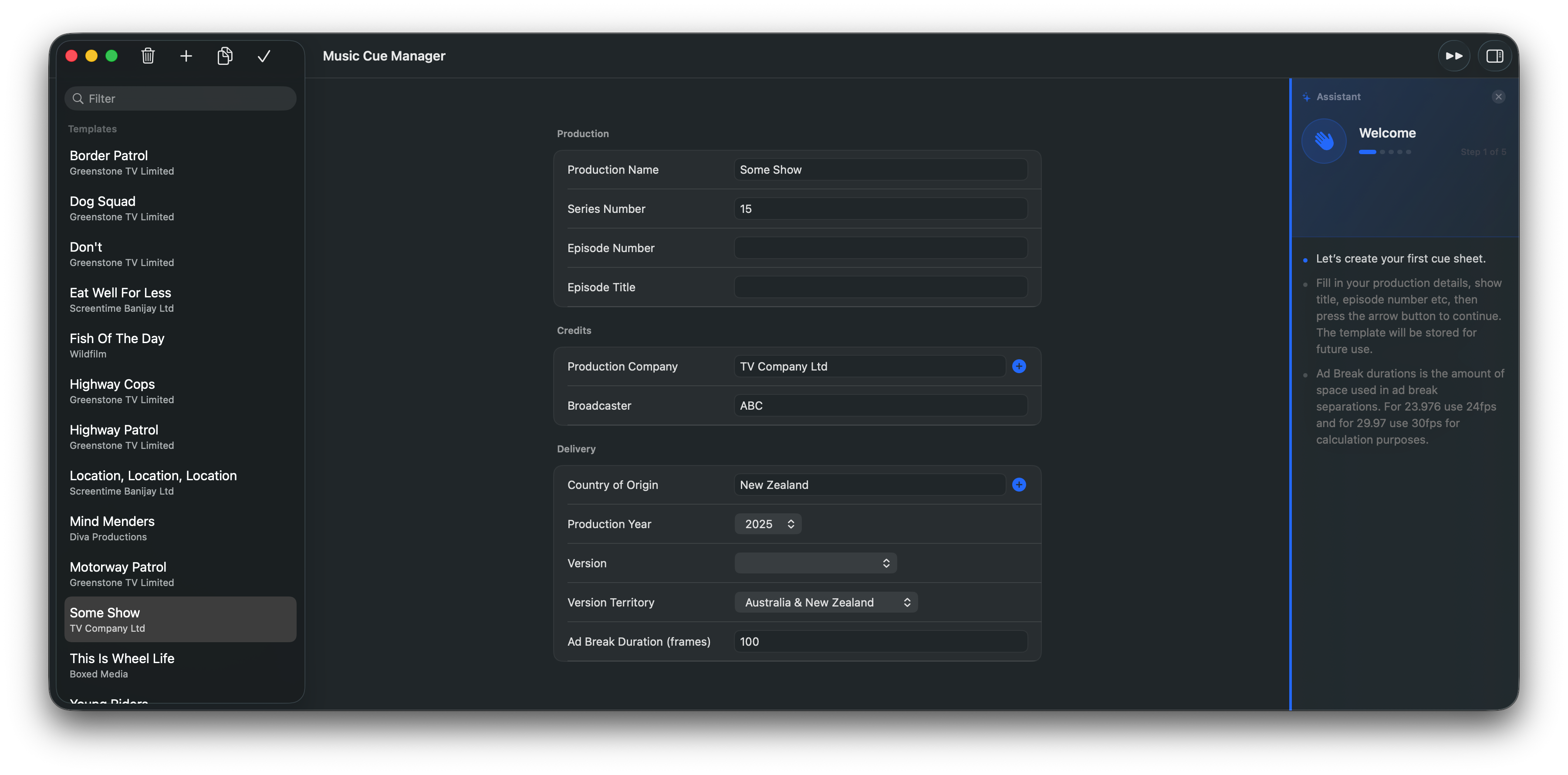Change the Version Territory selection
The height and width of the screenshot is (775, 1568).
tap(825, 602)
